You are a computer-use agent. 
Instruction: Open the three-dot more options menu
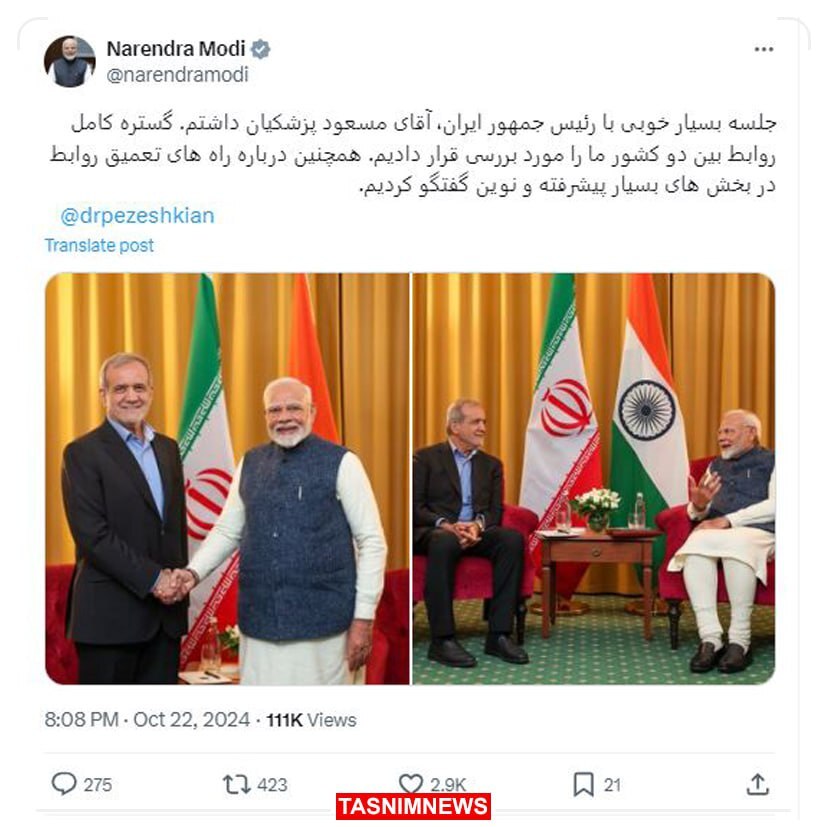click(763, 50)
